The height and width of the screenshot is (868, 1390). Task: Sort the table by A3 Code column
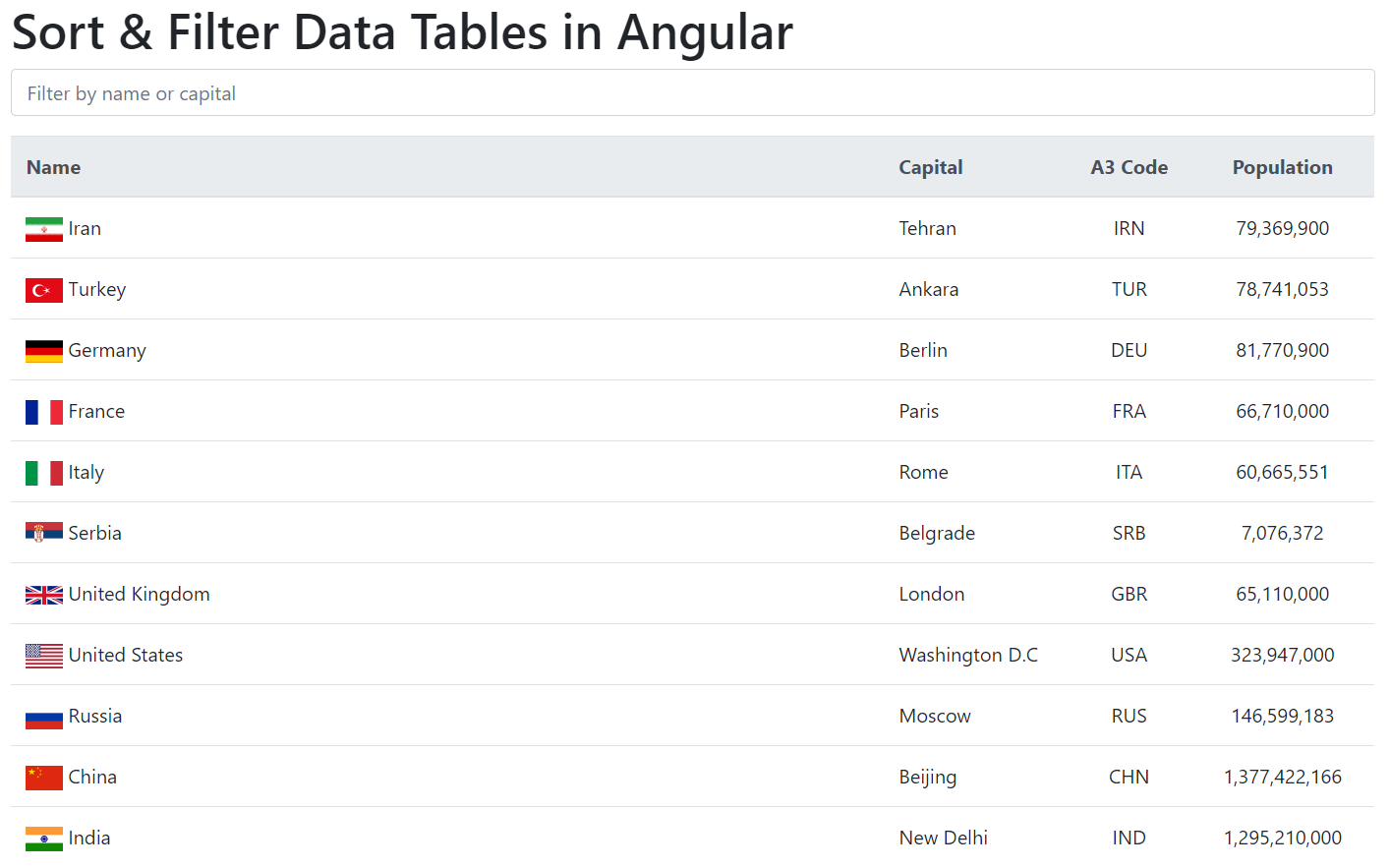point(1129,167)
